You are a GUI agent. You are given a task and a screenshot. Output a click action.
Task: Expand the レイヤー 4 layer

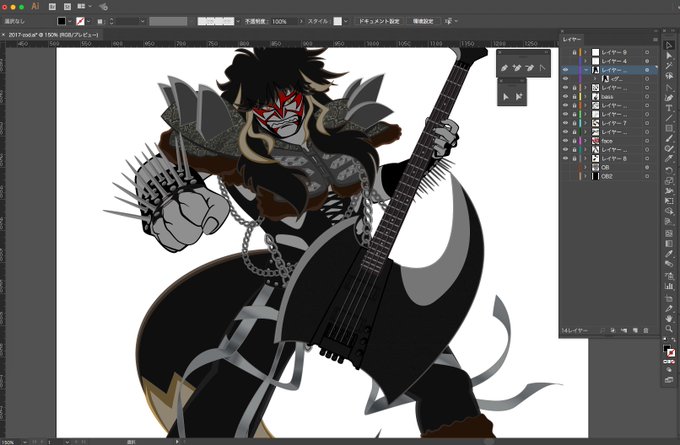(x=585, y=61)
